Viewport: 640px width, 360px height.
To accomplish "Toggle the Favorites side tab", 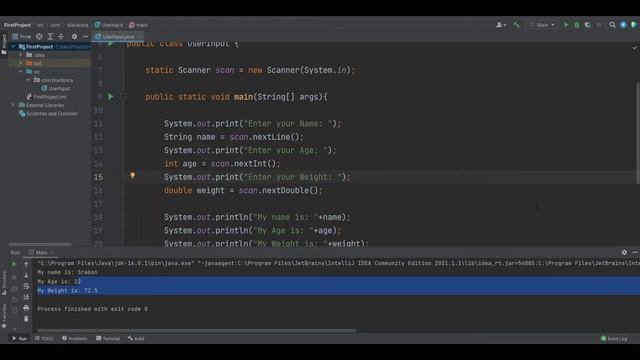I will (4, 316).
